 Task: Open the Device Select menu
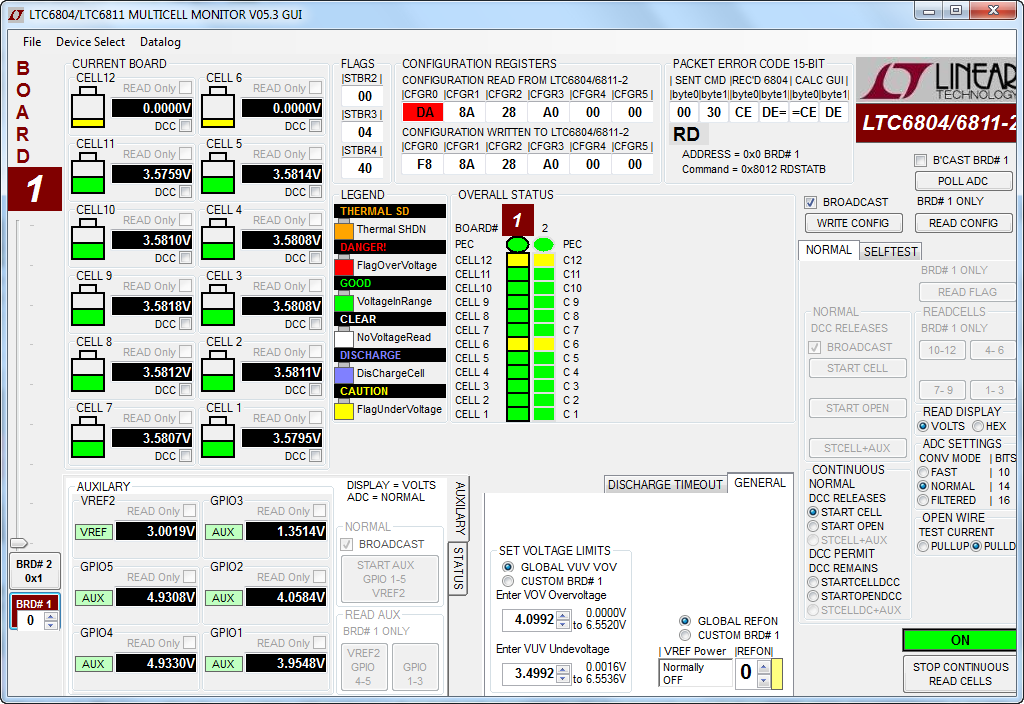(90, 42)
